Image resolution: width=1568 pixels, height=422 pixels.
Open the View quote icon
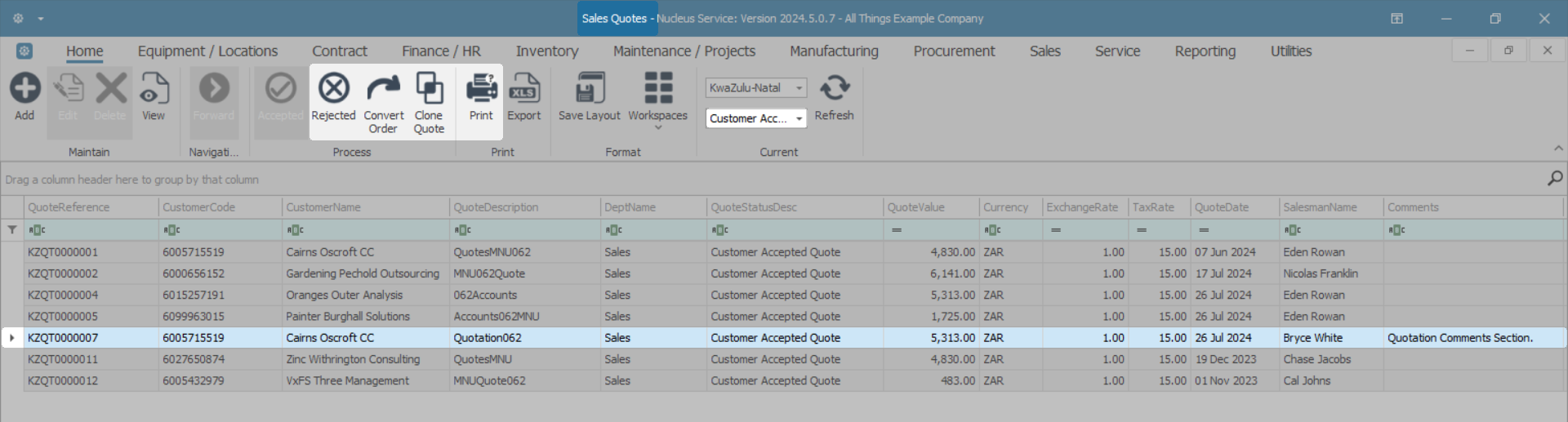click(154, 89)
